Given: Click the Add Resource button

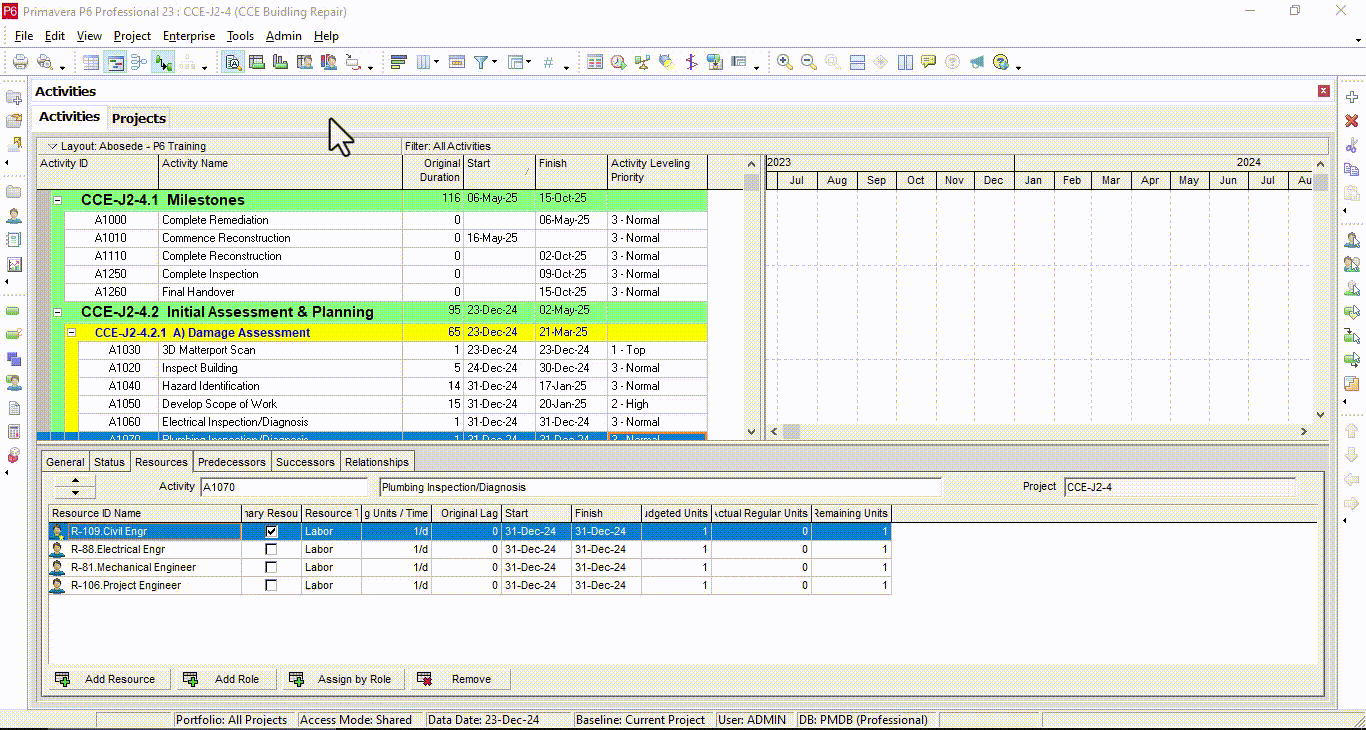Looking at the screenshot, I should point(108,679).
